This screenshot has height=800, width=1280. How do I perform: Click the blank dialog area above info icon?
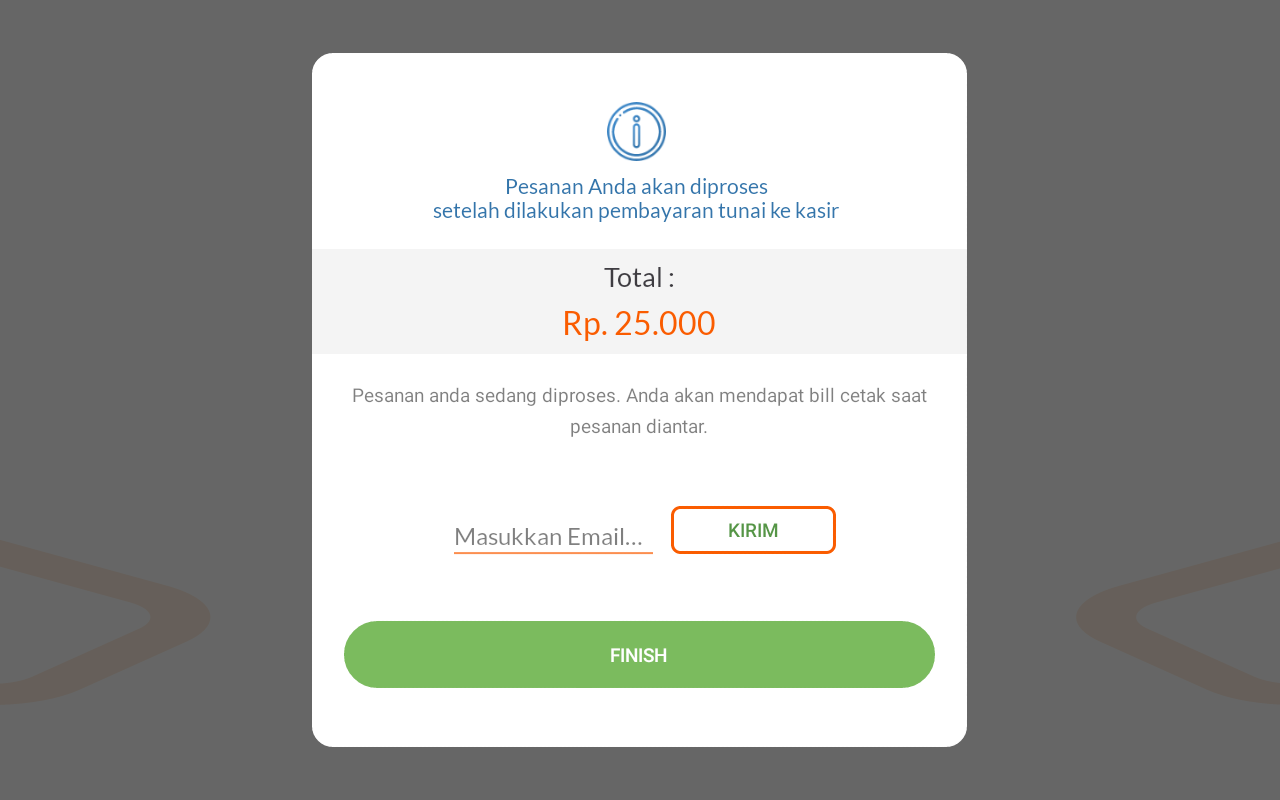point(639,77)
